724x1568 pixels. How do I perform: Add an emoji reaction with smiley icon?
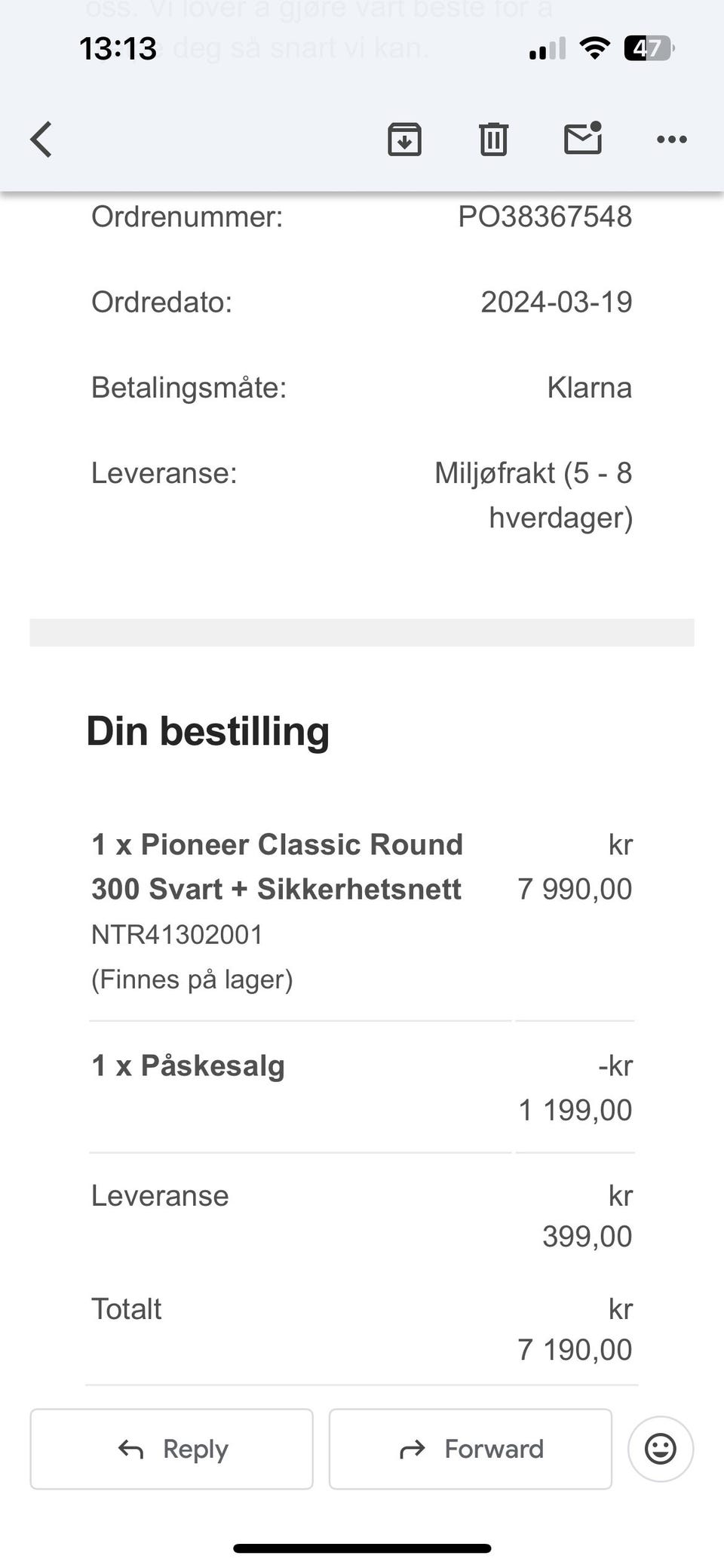click(x=660, y=1449)
